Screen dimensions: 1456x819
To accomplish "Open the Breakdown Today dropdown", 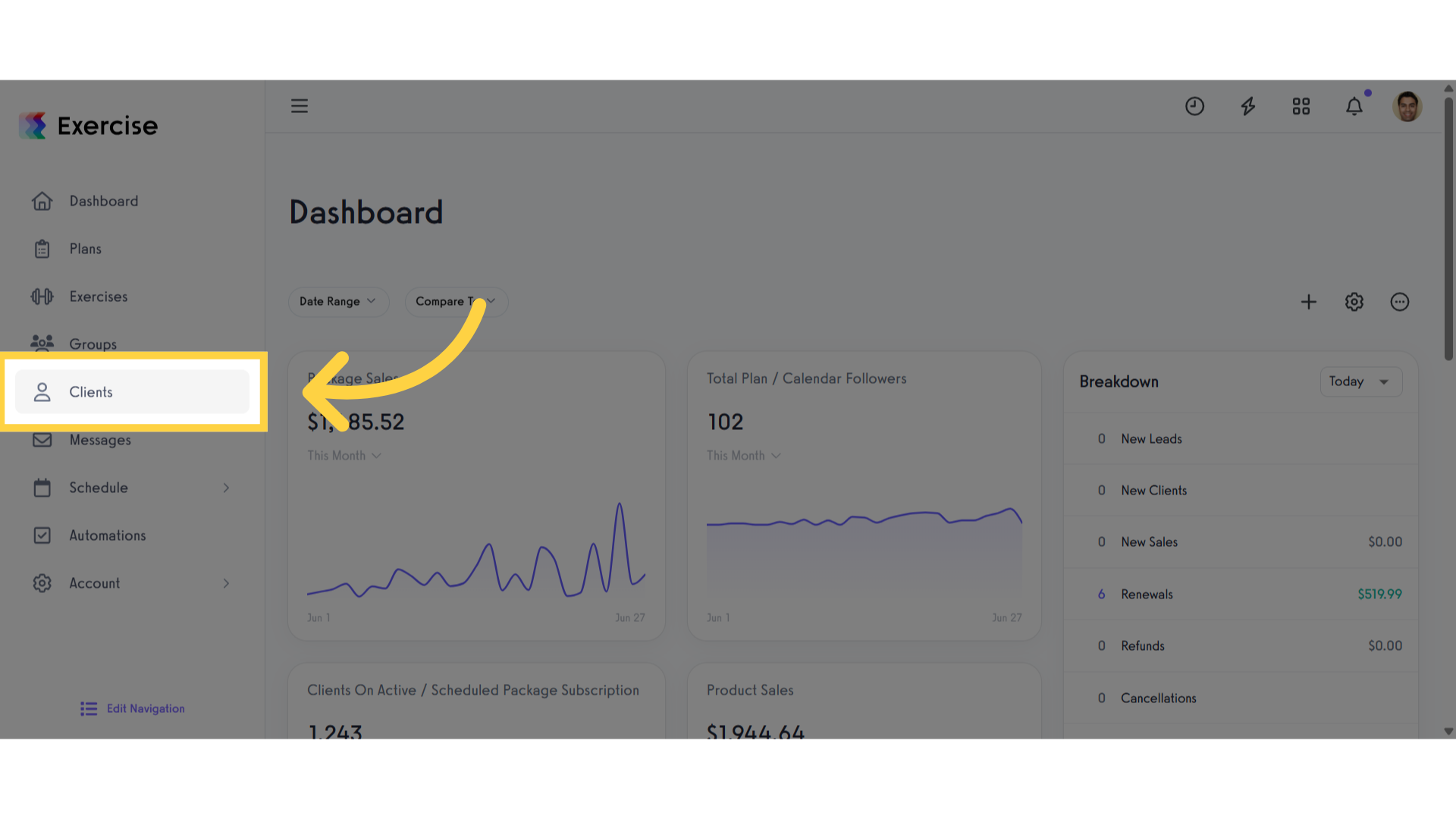I will click(x=1361, y=381).
